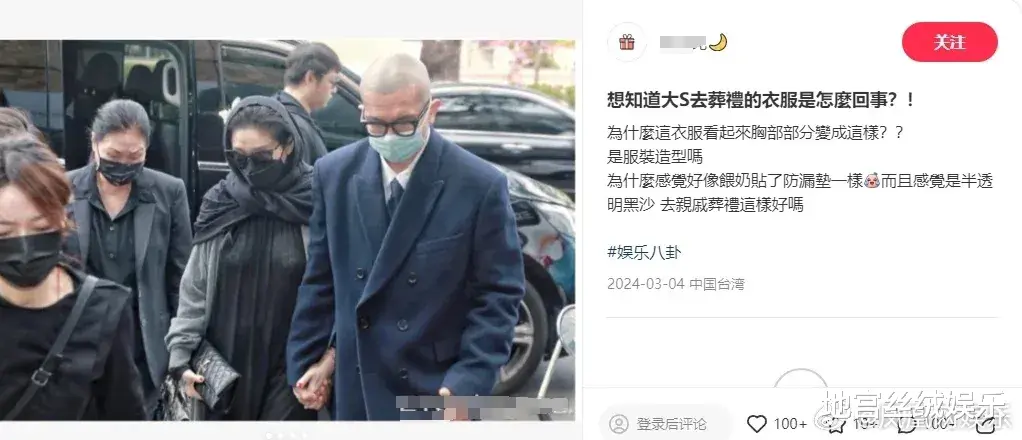Click the 登录后评论 comment field
This screenshot has width=1022, height=440.
point(666,424)
